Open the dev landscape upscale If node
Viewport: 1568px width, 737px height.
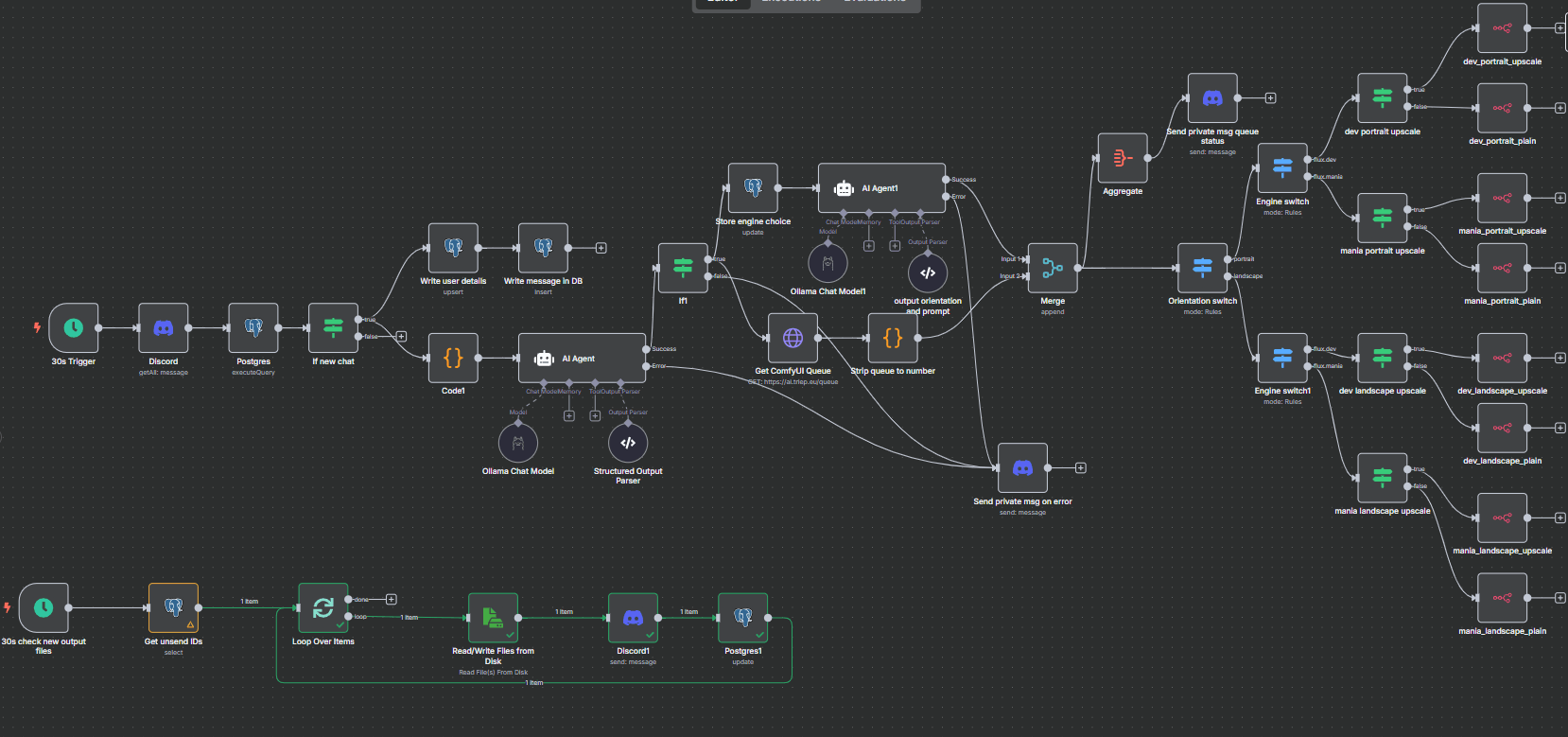tap(1383, 358)
